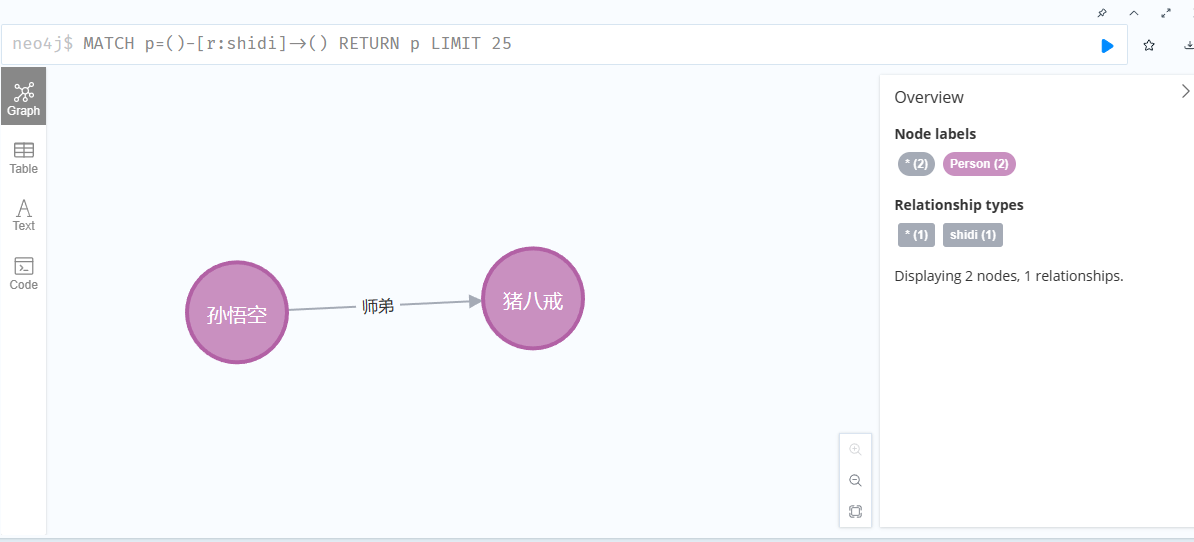The width and height of the screenshot is (1194, 542).
Task: Select the * (1) relationship chip
Action: (x=916, y=234)
